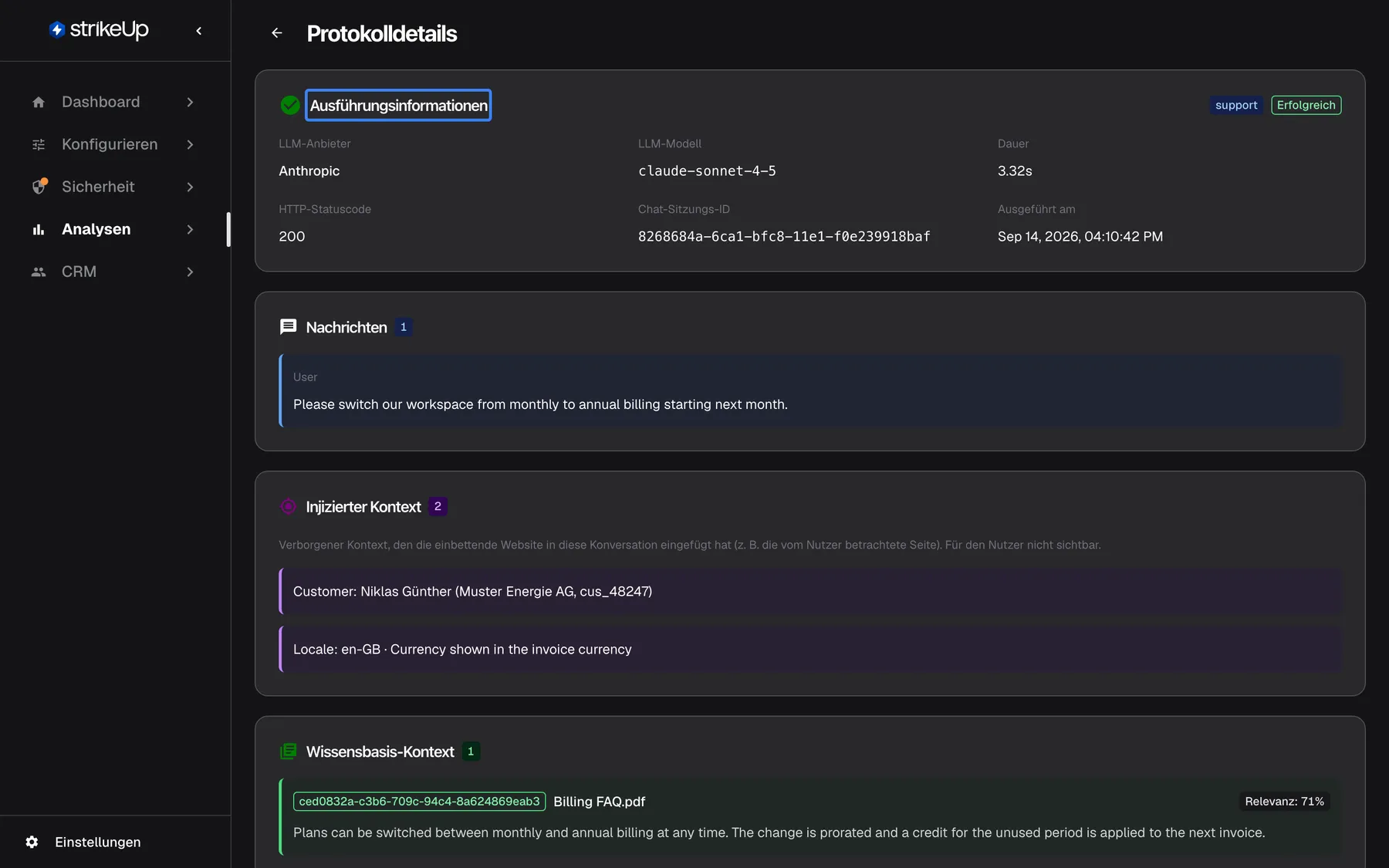Click the Injizierter Kontext target icon
The width and height of the screenshot is (1389, 868).
click(288, 506)
